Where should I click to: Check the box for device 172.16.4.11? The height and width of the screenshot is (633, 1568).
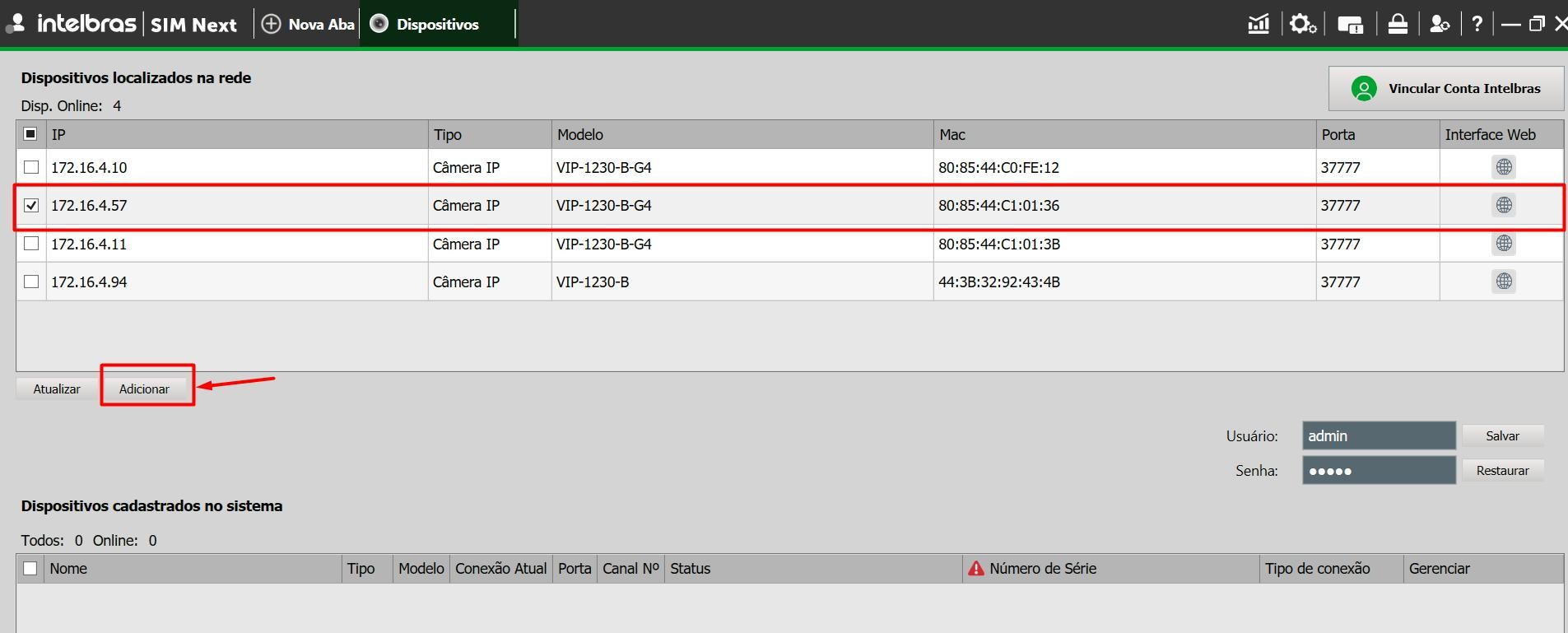(31, 244)
